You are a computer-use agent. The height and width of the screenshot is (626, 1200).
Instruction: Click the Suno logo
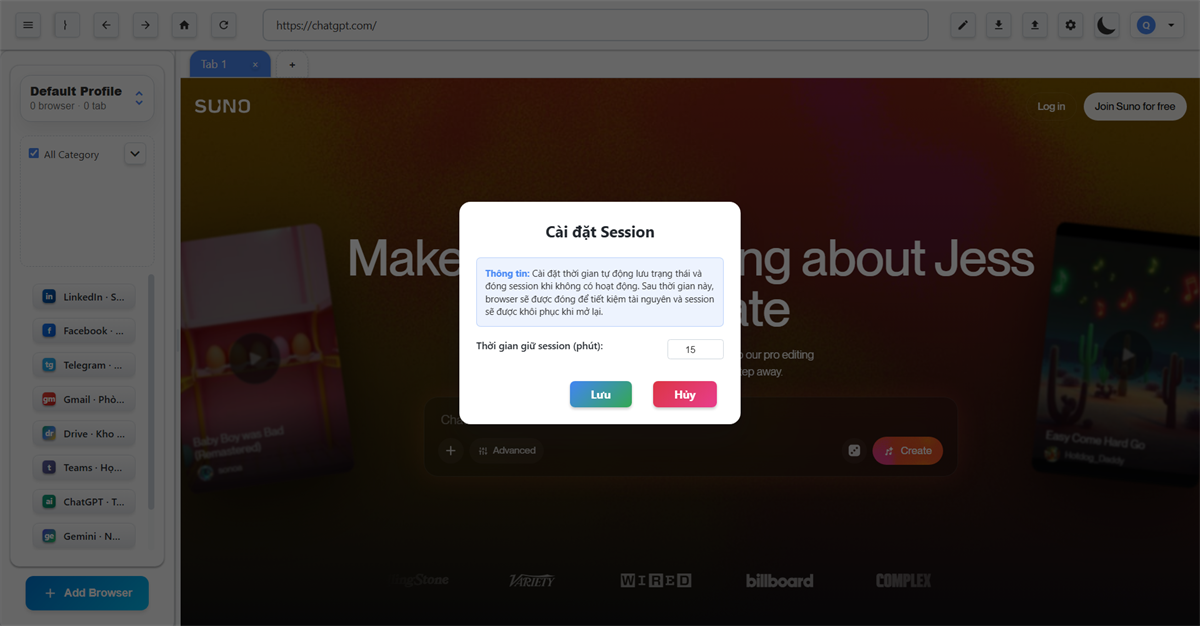point(222,106)
